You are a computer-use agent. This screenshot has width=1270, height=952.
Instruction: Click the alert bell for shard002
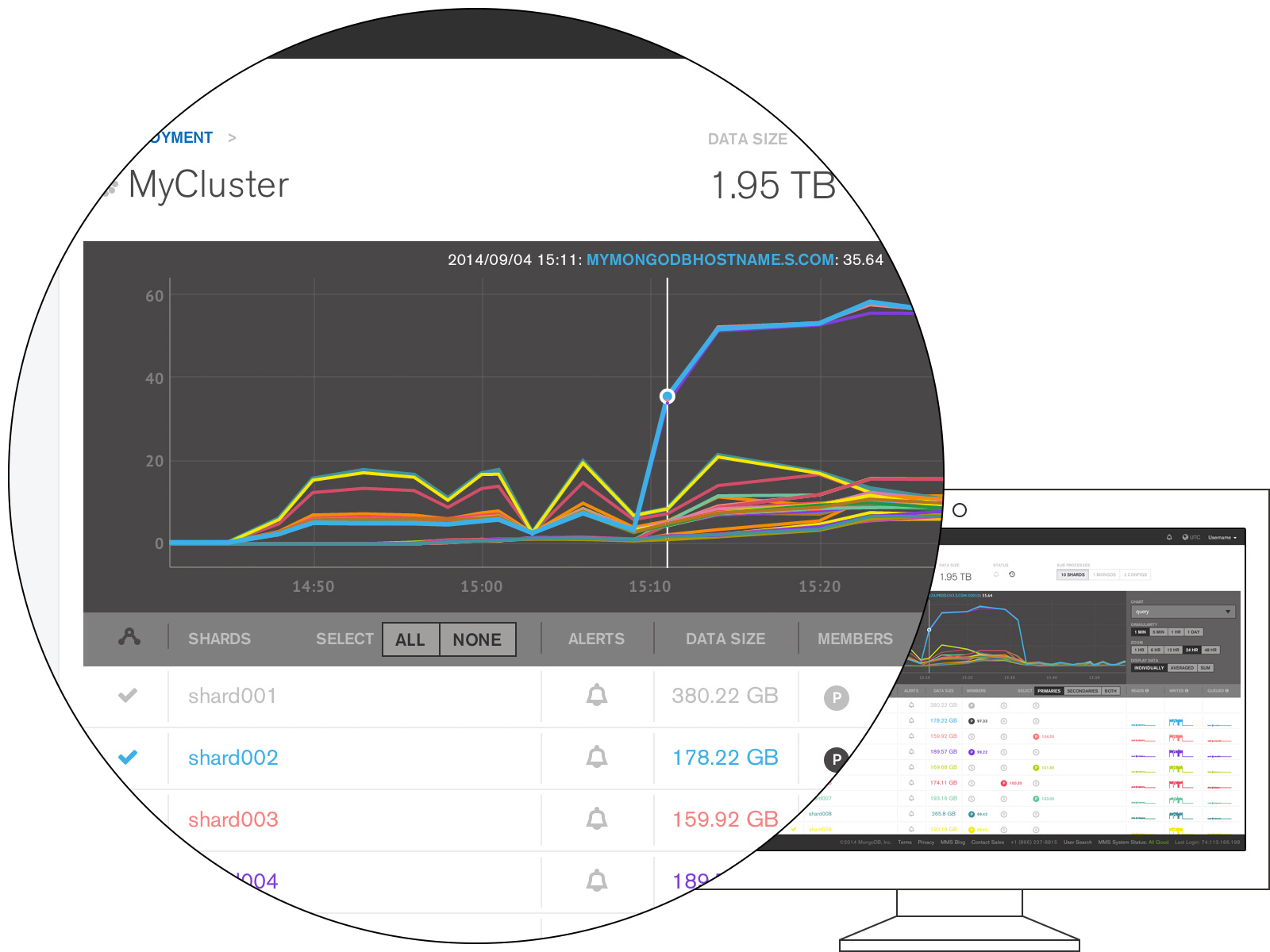pos(597,758)
